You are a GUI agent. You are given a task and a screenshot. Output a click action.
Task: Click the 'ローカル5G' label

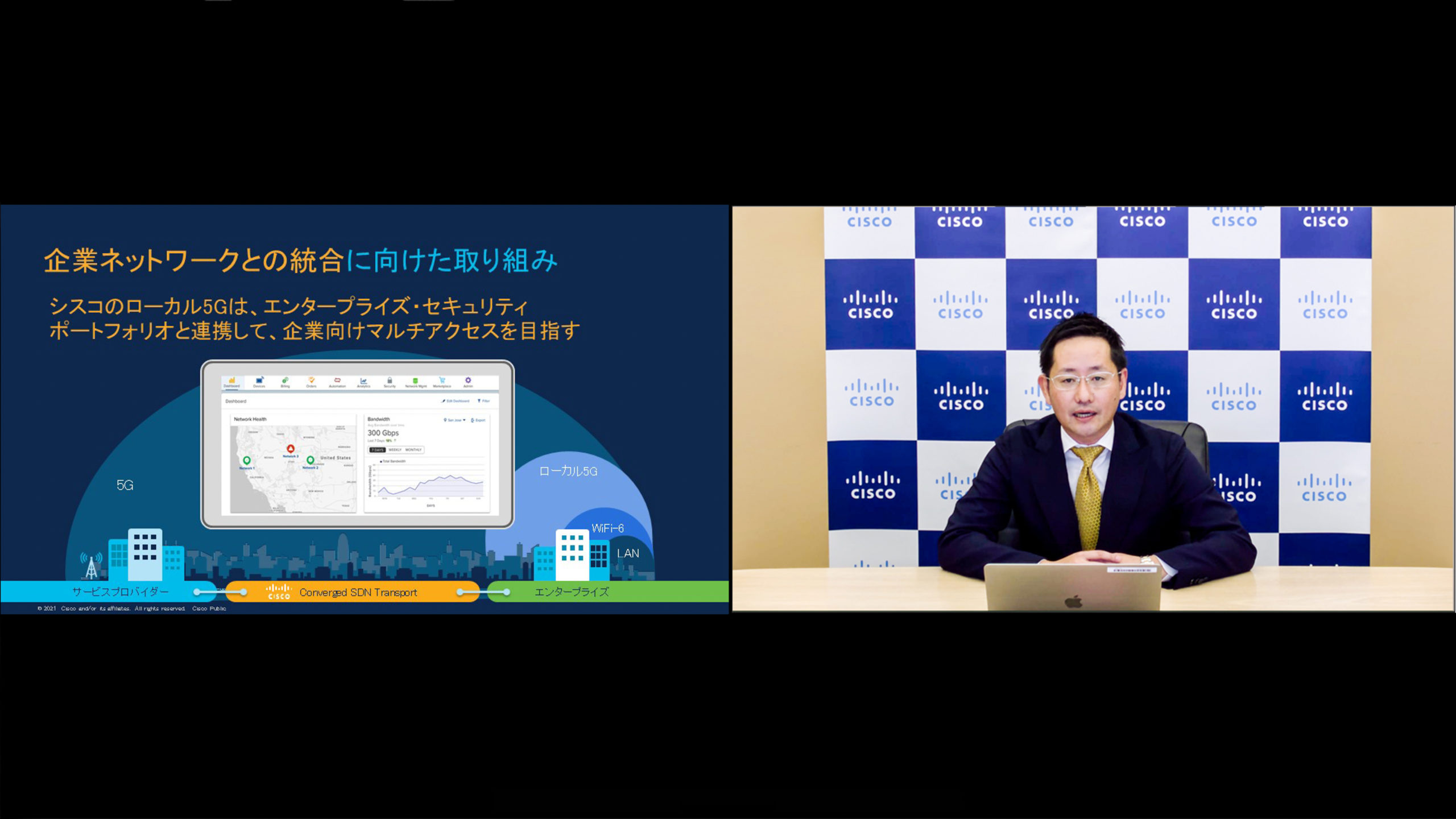568,471
